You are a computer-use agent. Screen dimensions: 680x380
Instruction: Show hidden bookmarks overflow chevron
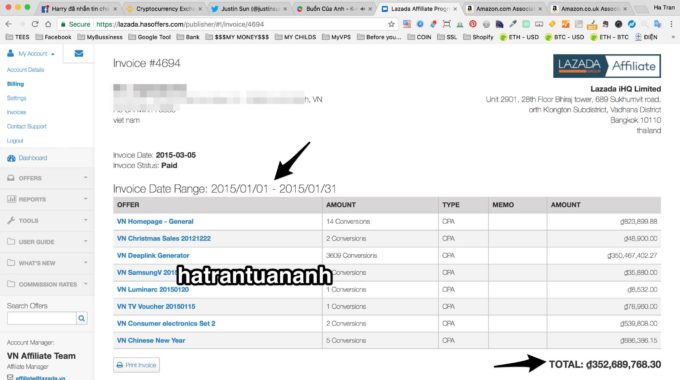pyautogui.click(x=673, y=37)
